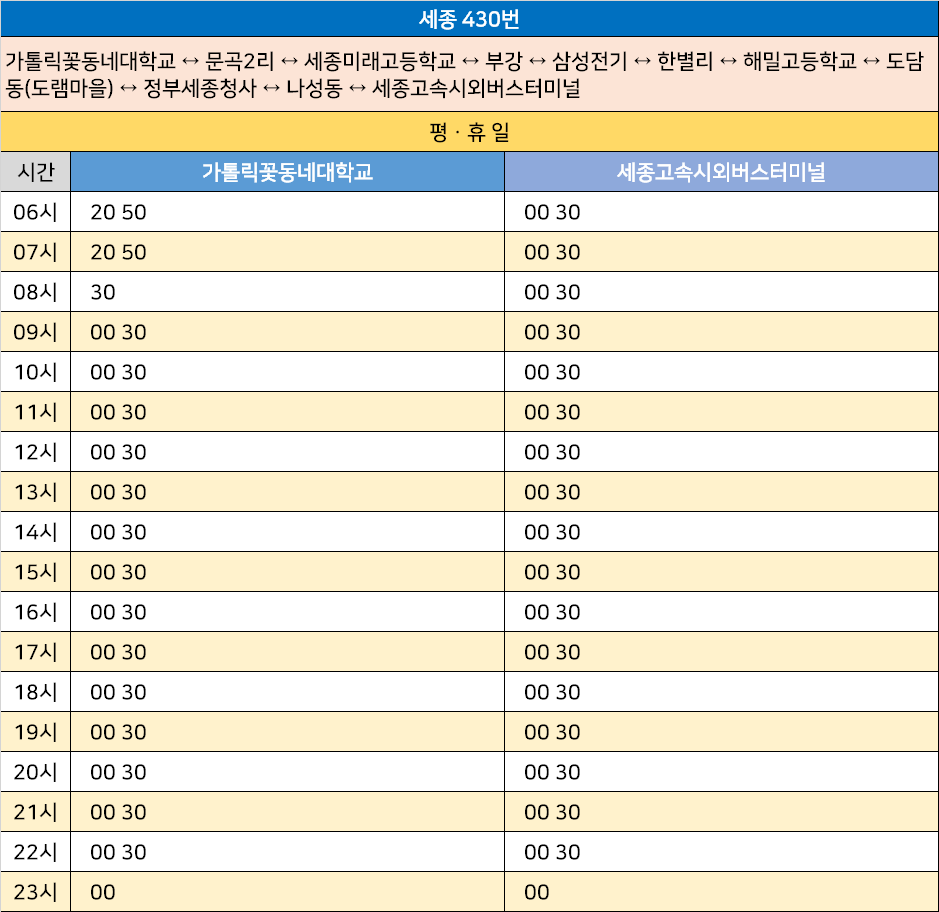Select the '21시' hour cell
The width and height of the screenshot is (939, 912).
pos(36,813)
